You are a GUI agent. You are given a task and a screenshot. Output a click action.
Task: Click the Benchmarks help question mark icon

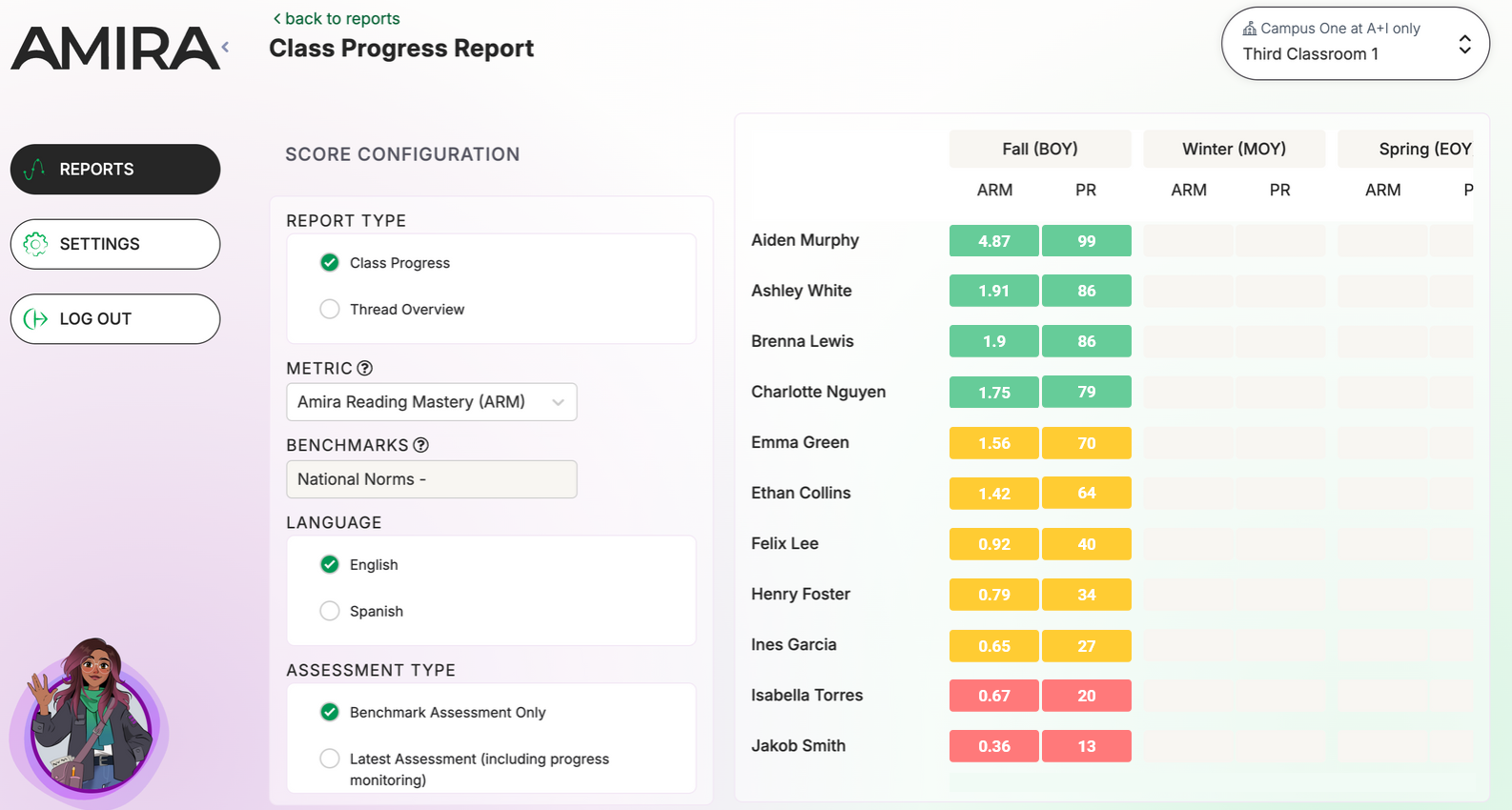[420, 445]
